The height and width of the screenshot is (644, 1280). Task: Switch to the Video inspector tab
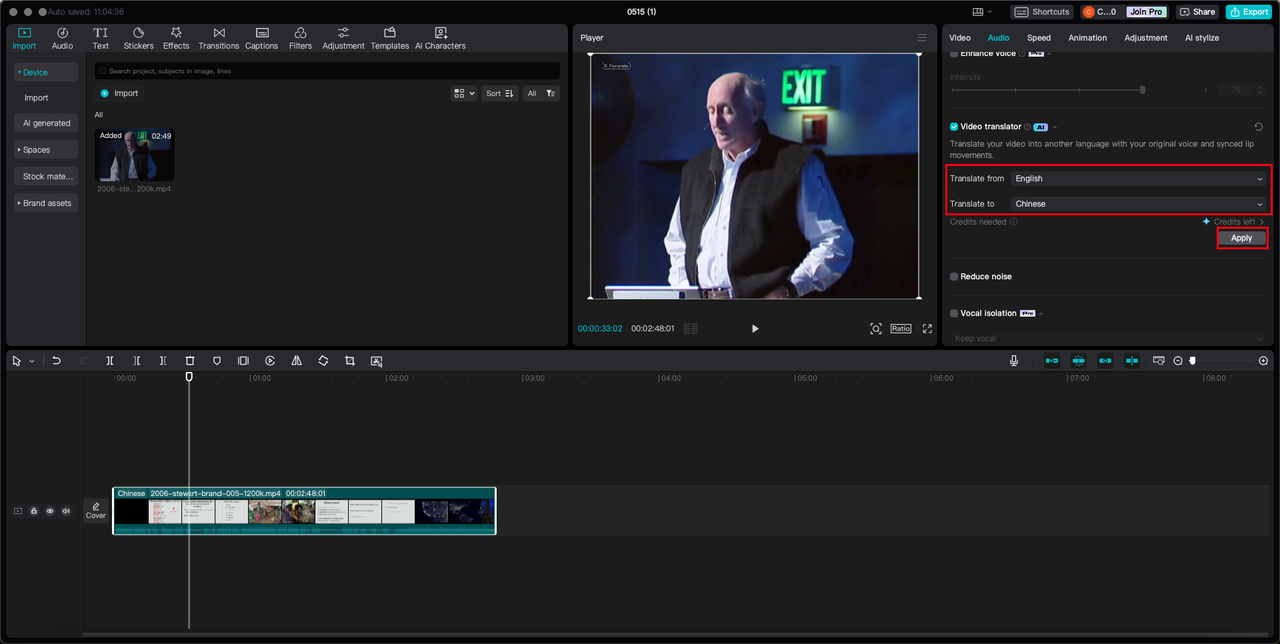[x=960, y=38]
